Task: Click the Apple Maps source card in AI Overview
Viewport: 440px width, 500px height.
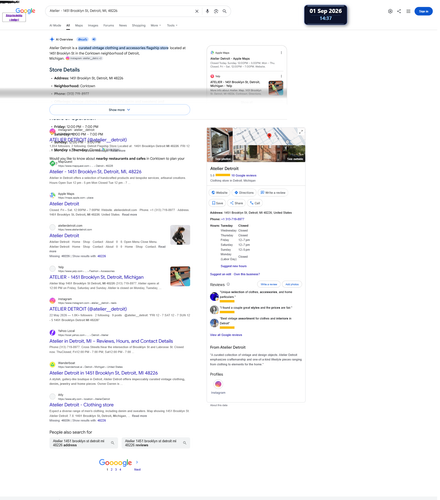Action: click(247, 59)
